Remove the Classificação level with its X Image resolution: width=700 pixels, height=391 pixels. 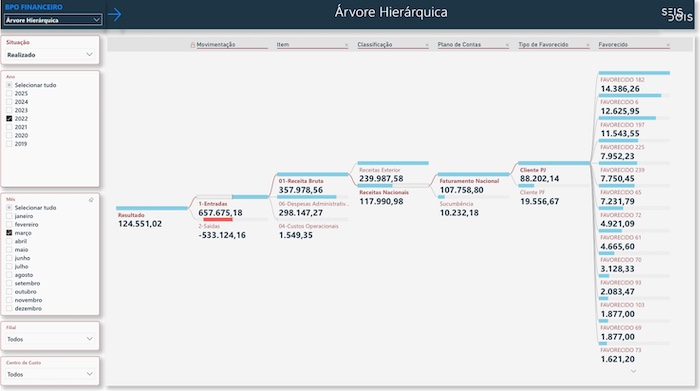427,45
